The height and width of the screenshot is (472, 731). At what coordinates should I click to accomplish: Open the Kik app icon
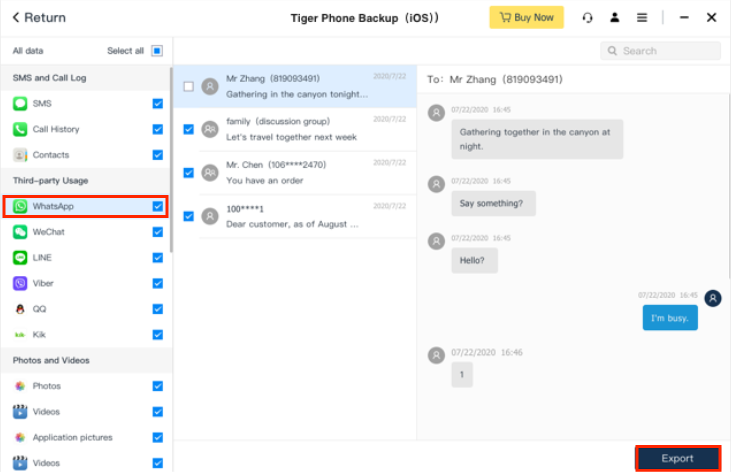pyautogui.click(x=20, y=335)
